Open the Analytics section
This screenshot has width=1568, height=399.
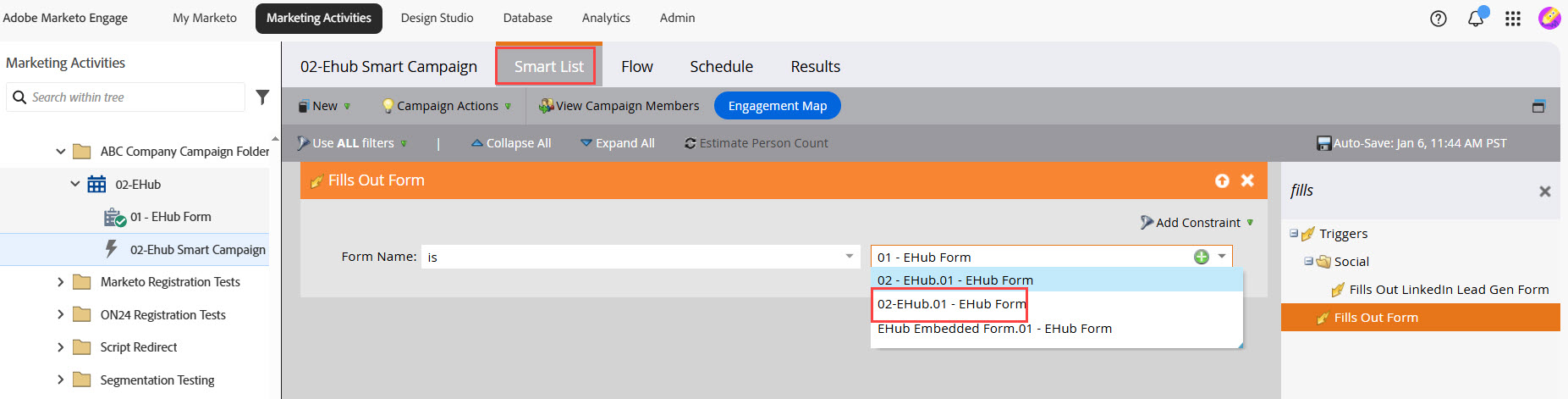tap(606, 18)
